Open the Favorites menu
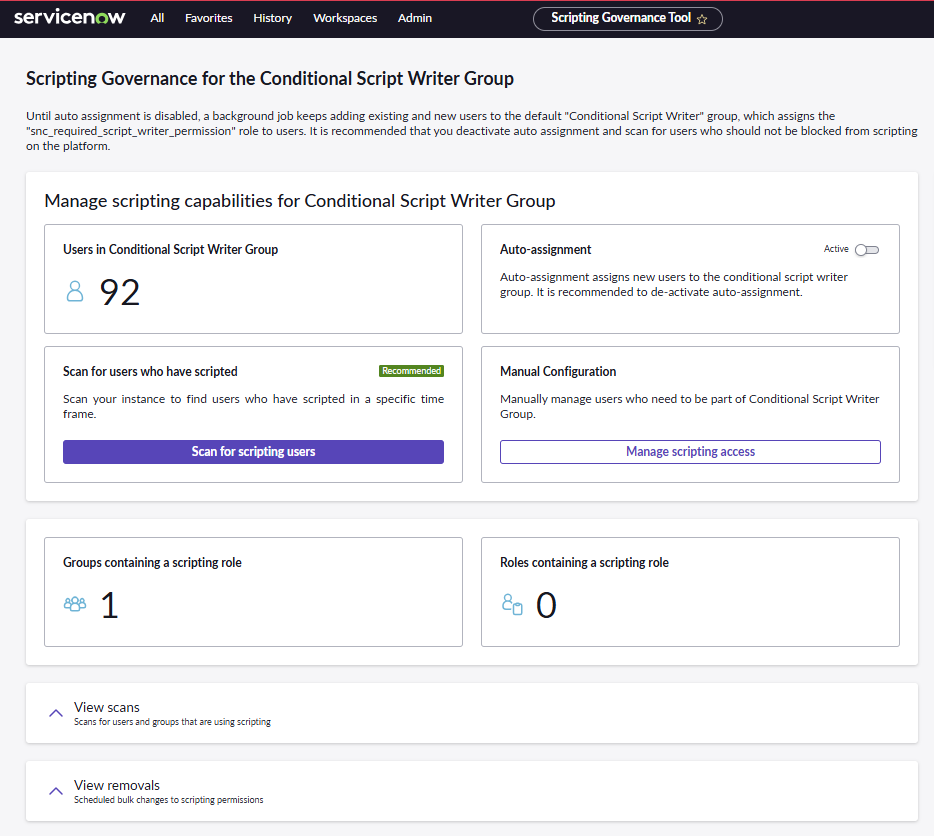The height and width of the screenshot is (836, 934). (x=208, y=18)
